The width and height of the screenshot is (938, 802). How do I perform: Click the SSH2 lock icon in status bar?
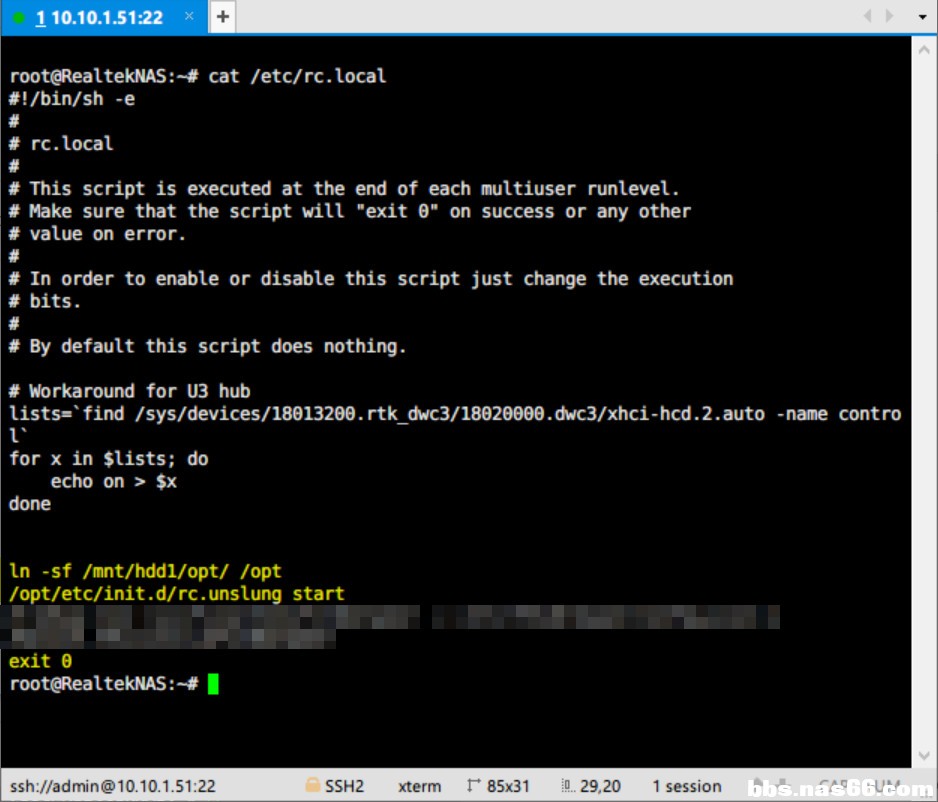(x=312, y=786)
